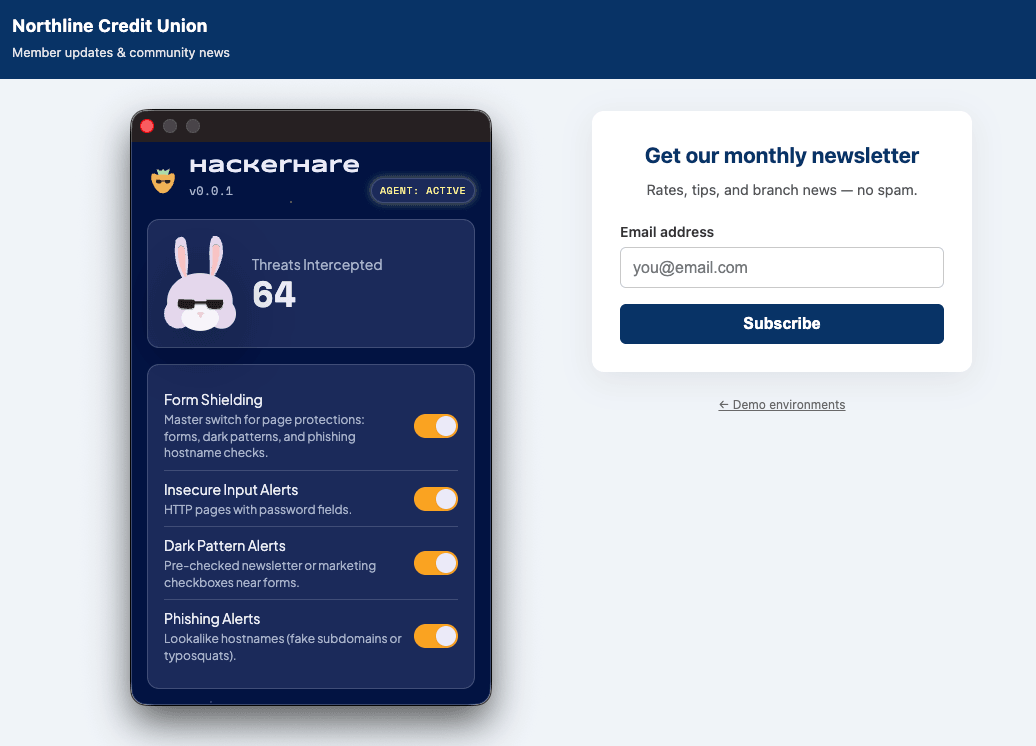Toggle Phishing Alerts switch off
Viewport: 1036px width, 746px height.
click(x=435, y=636)
